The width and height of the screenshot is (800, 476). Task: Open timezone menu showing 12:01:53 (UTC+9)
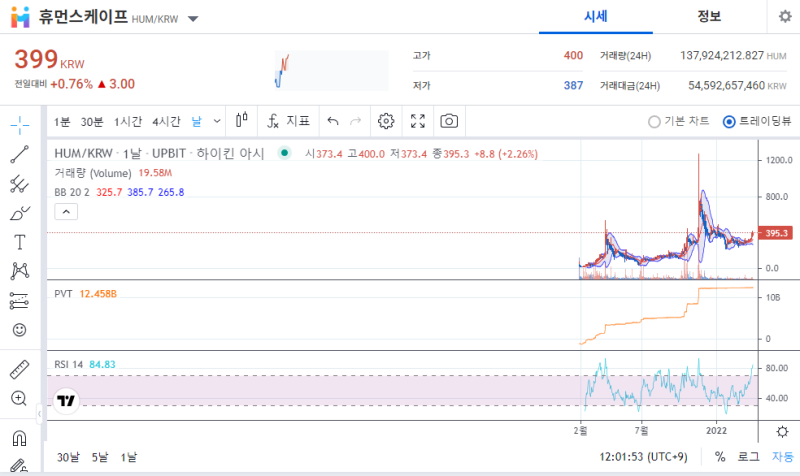tap(643, 457)
